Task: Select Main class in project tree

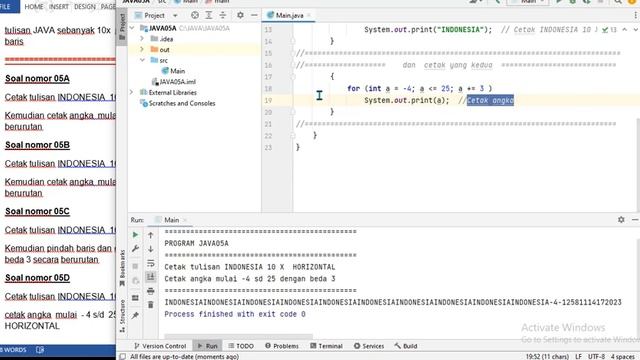Action: pos(173,71)
